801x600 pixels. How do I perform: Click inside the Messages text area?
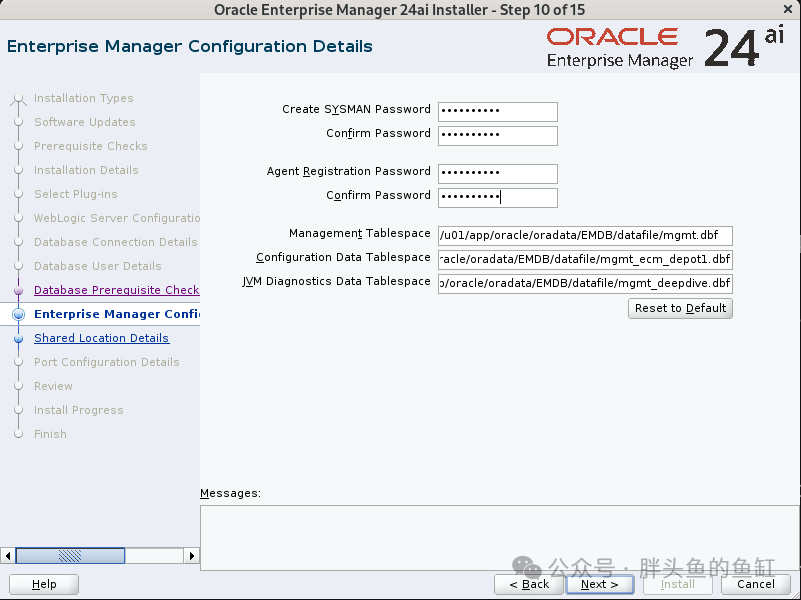coord(500,538)
